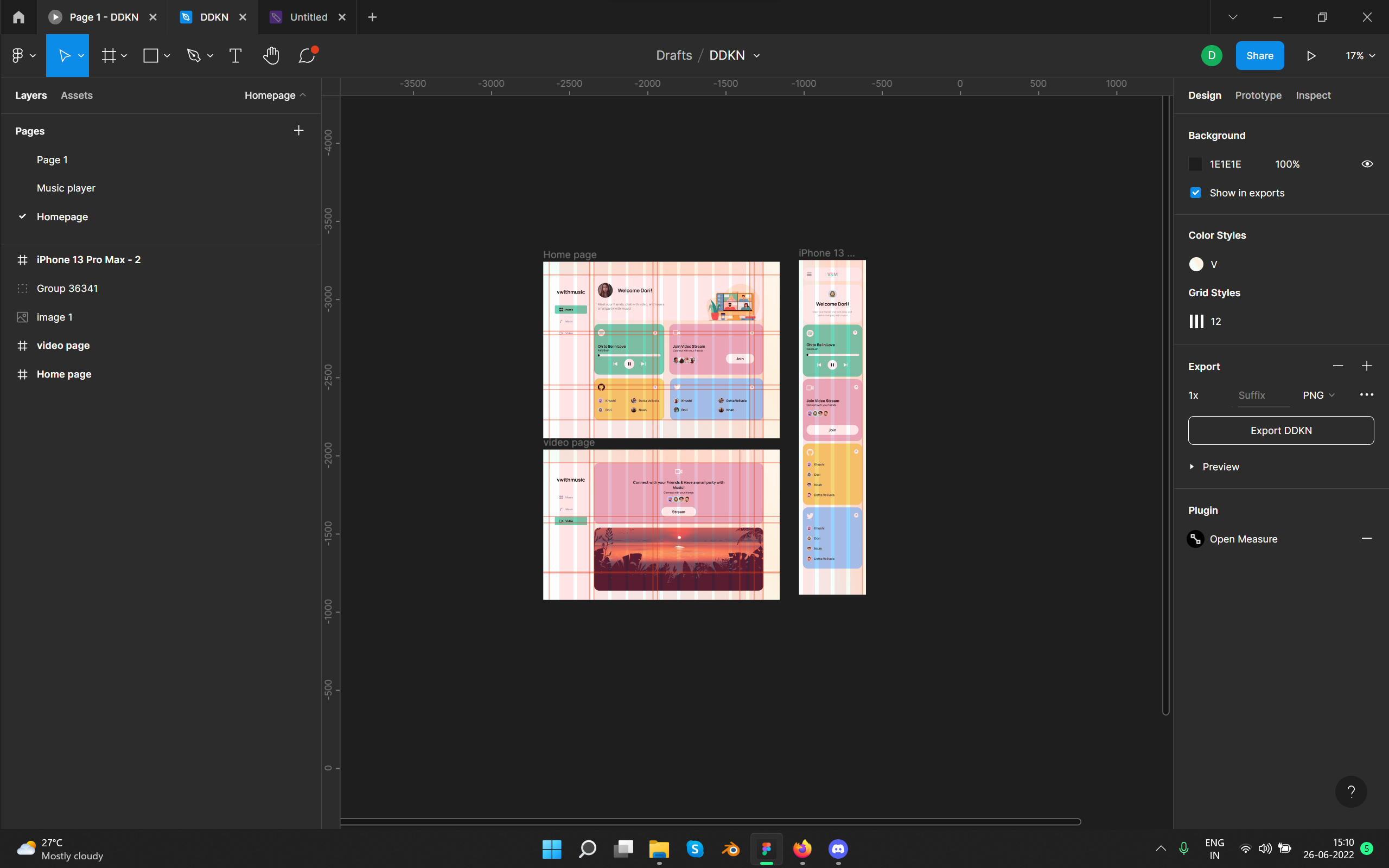Toggle Show in exports checkbox

pos(1196,193)
